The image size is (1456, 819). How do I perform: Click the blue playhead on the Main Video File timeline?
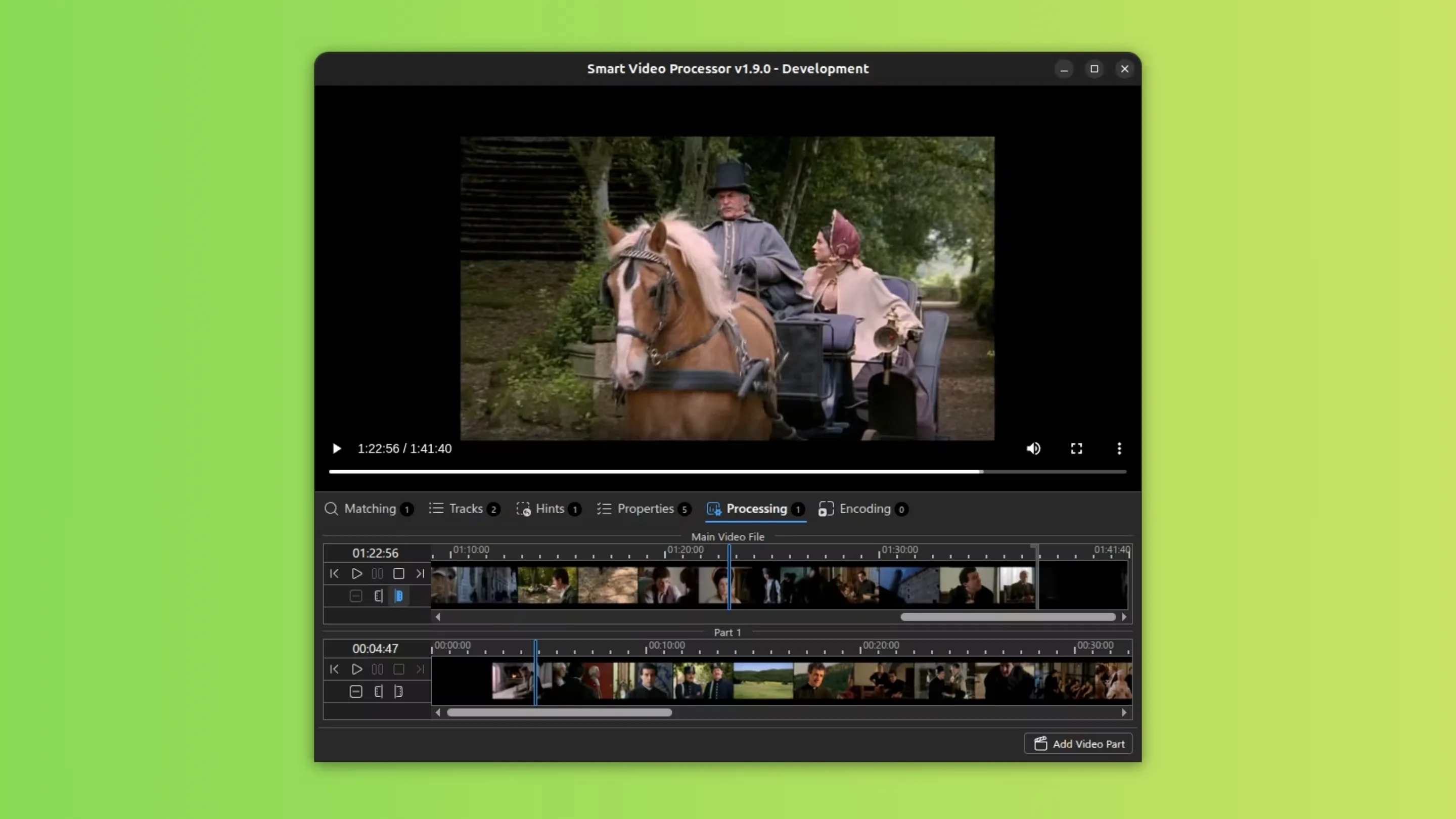[729, 576]
